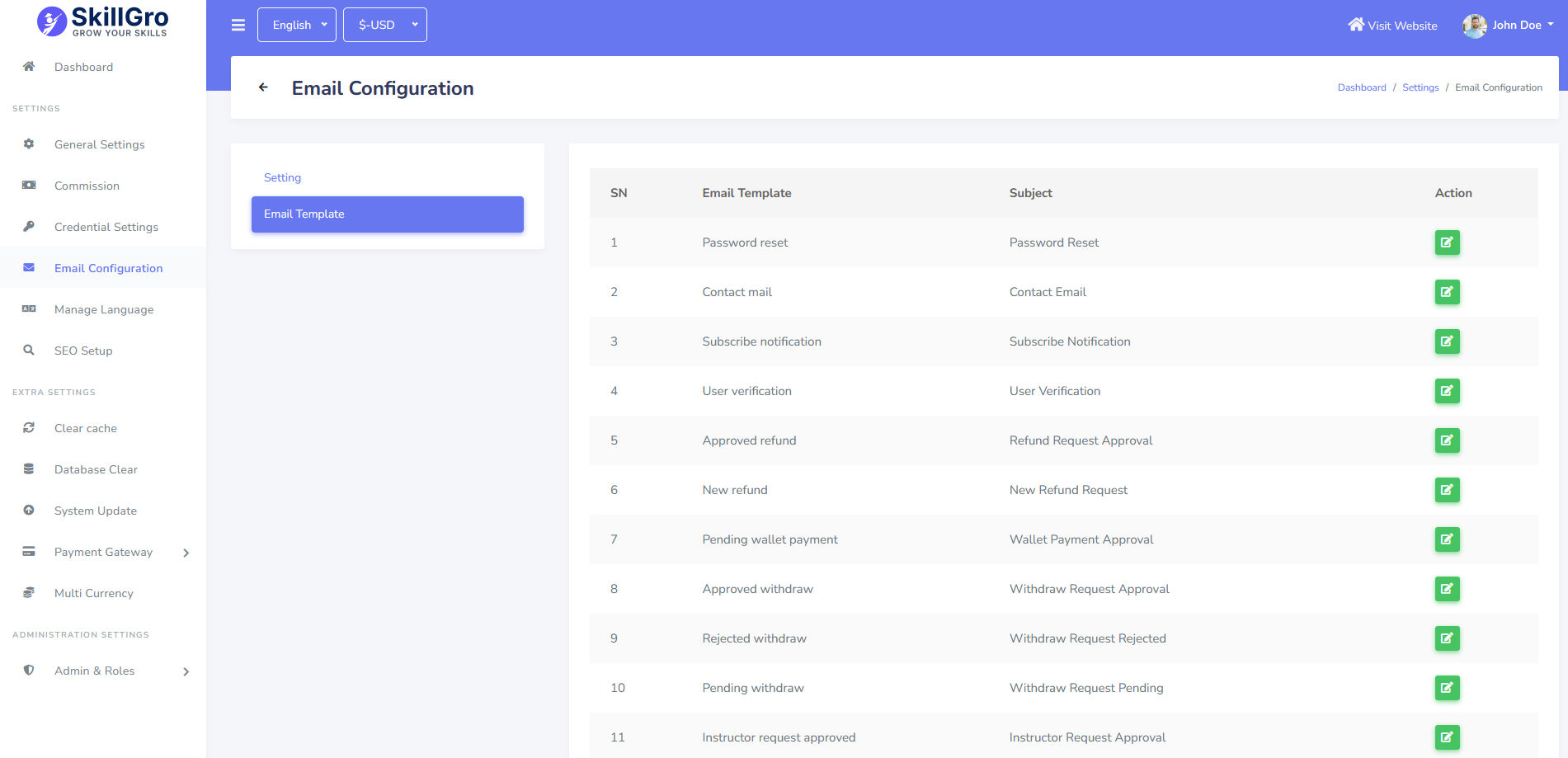Image resolution: width=1568 pixels, height=758 pixels.
Task: Click the 'Refund Request Approval' subject cell
Action: coord(1081,440)
